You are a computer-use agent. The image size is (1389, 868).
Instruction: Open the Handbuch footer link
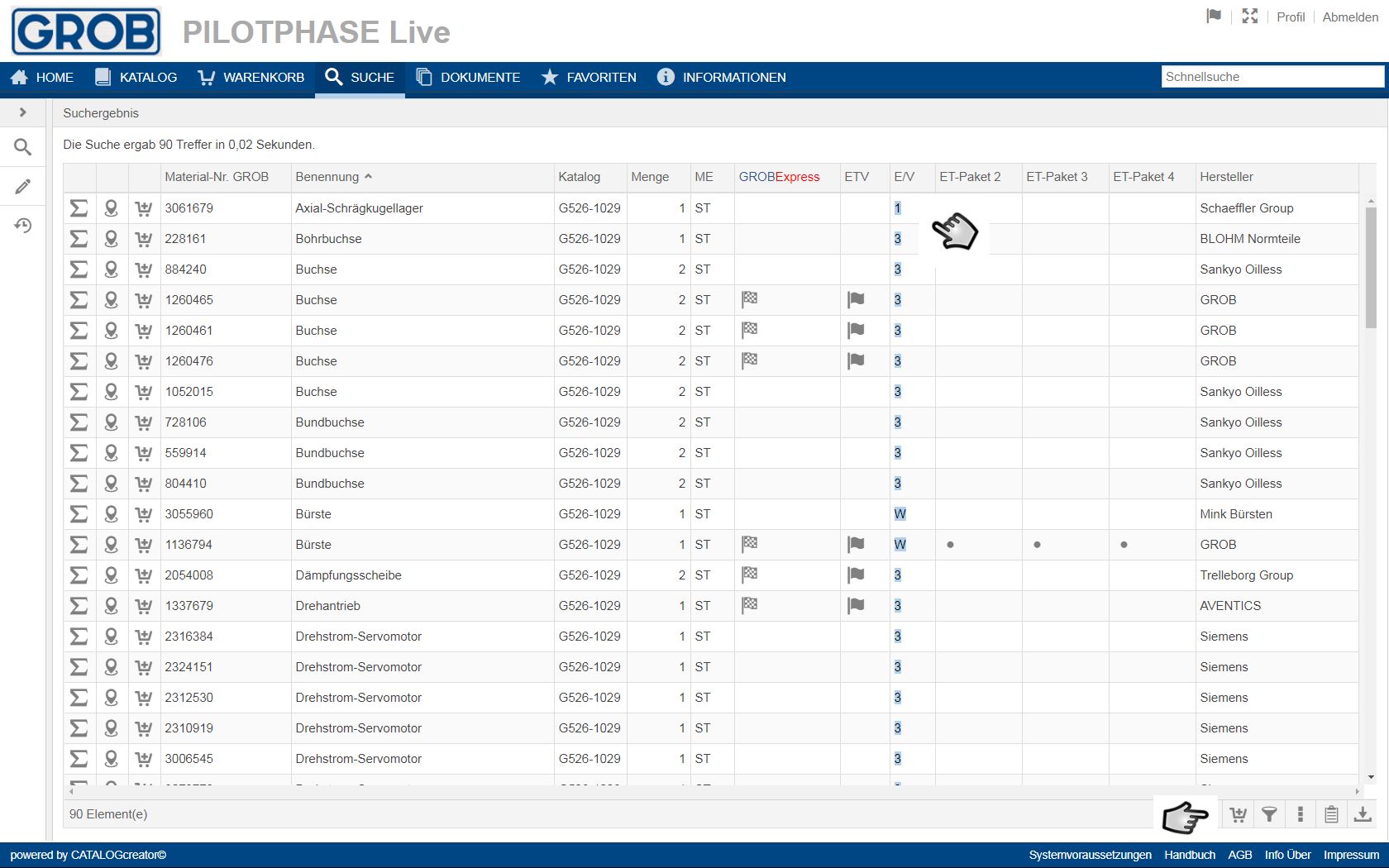1190,855
